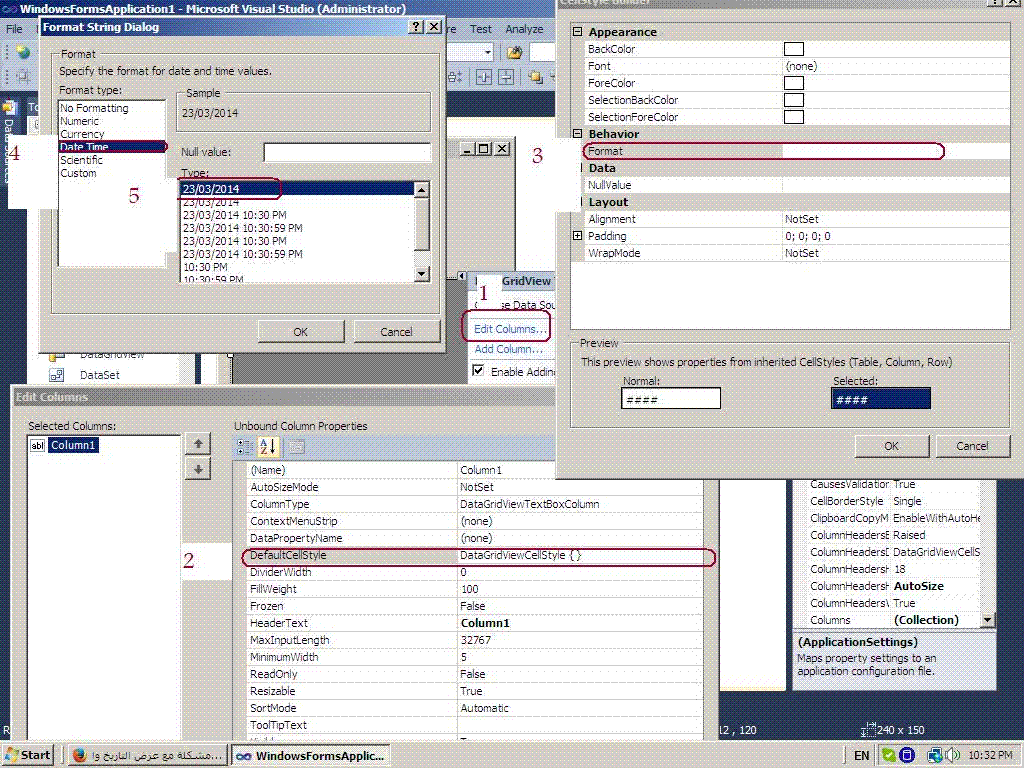Collapse the Behavior category
Screen dimensions: 1024x768
tap(577, 133)
